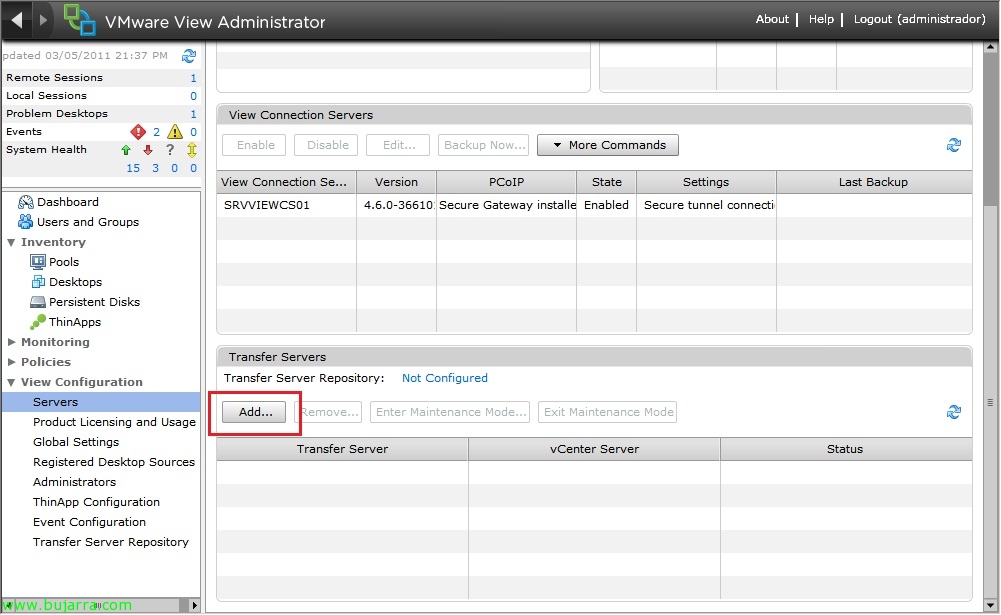Sort by the PCoIP column header
The width and height of the screenshot is (1001, 615).
[506, 183]
